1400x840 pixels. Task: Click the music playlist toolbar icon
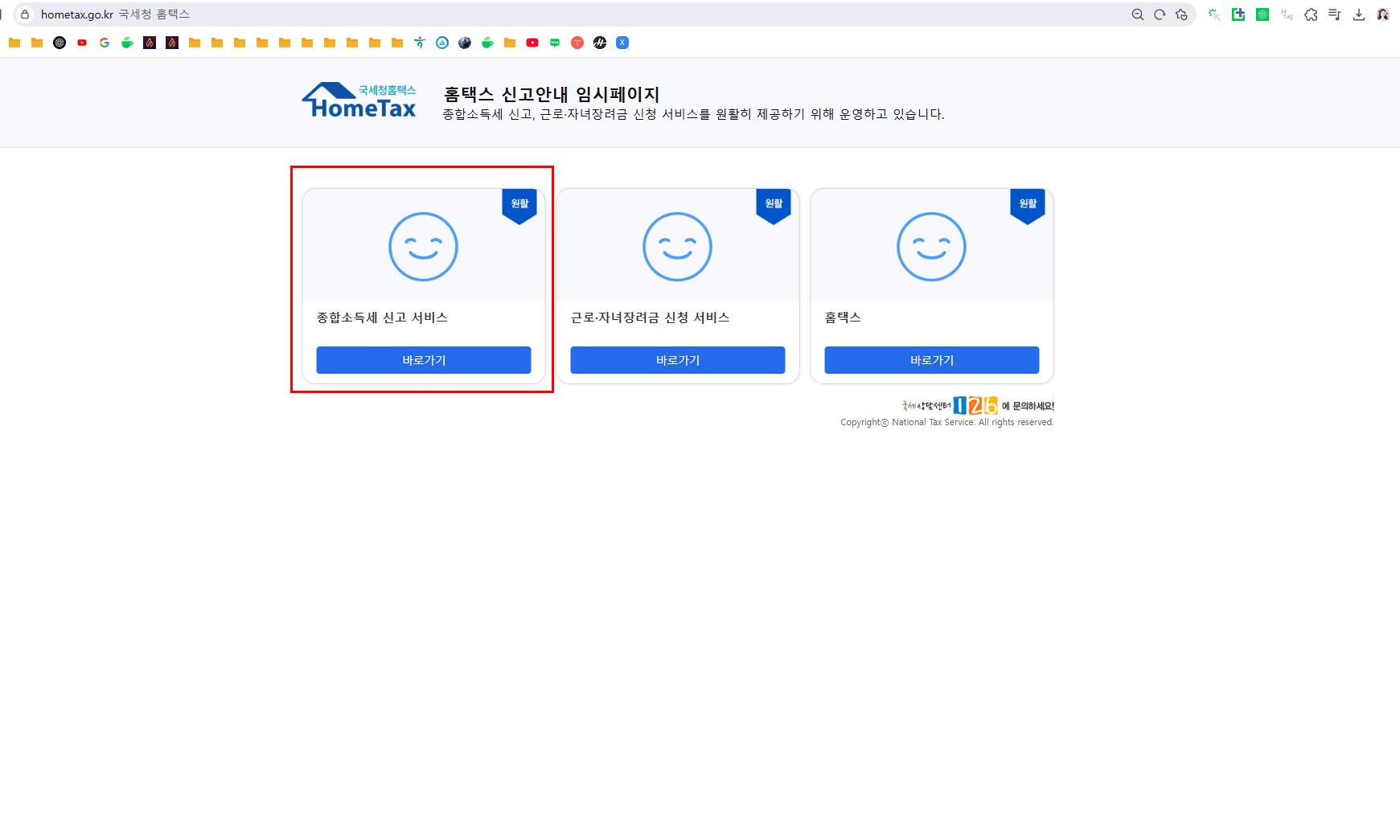click(x=1335, y=14)
